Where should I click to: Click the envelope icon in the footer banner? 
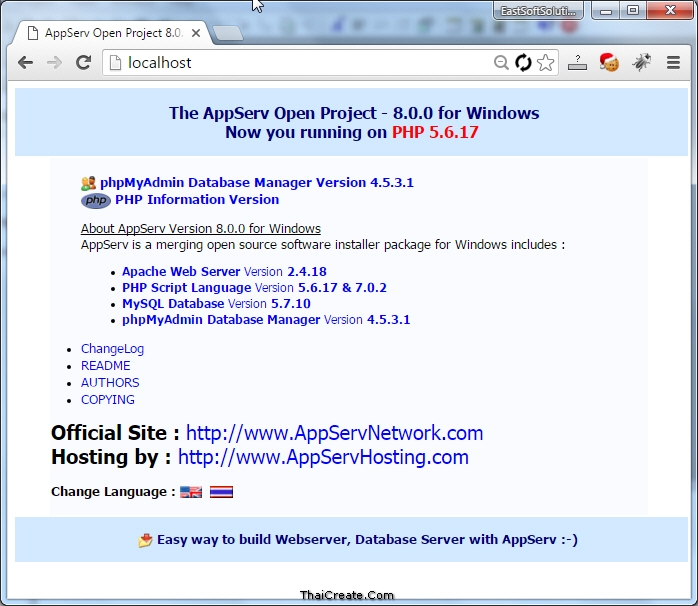(x=145, y=540)
